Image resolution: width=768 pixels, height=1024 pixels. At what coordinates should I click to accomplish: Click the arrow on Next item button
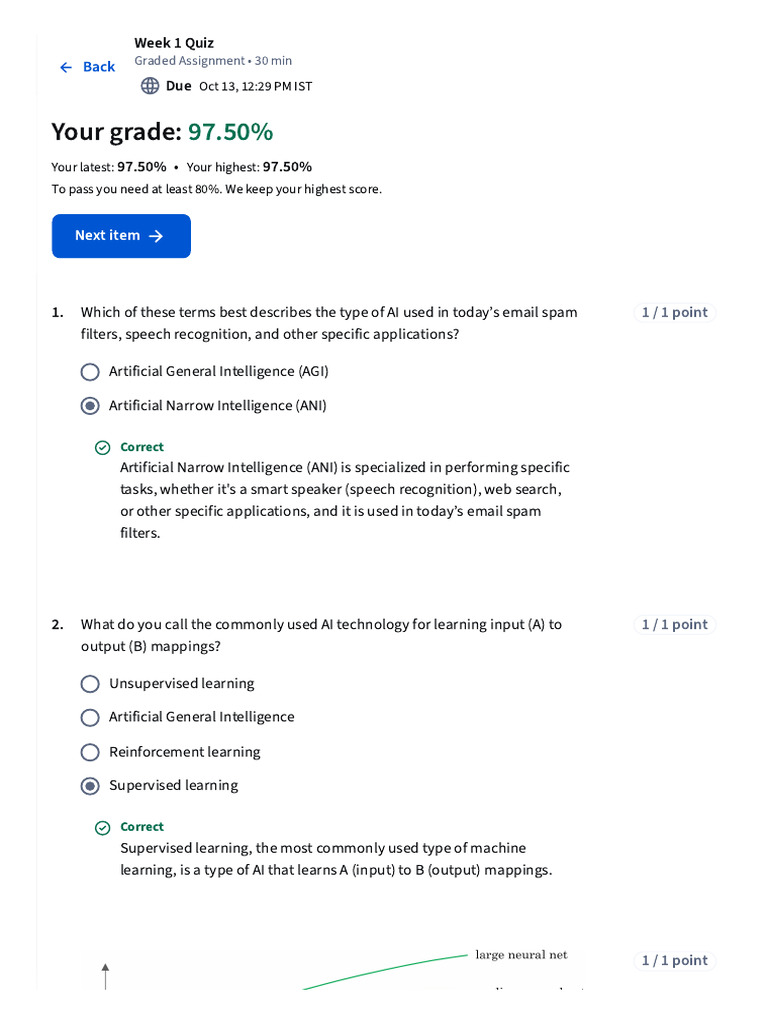click(156, 236)
